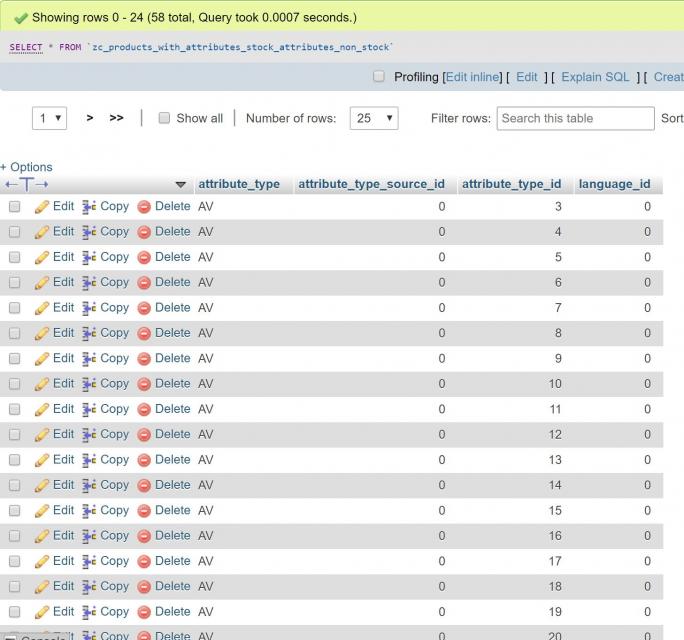Click the AV cell in the attribute_type_id 11 row
The height and width of the screenshot is (640, 684).
pos(205,409)
